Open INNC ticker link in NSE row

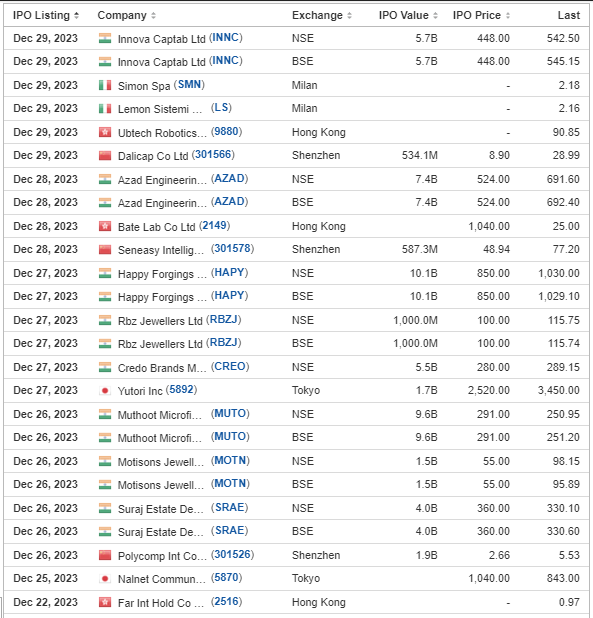coord(226,38)
